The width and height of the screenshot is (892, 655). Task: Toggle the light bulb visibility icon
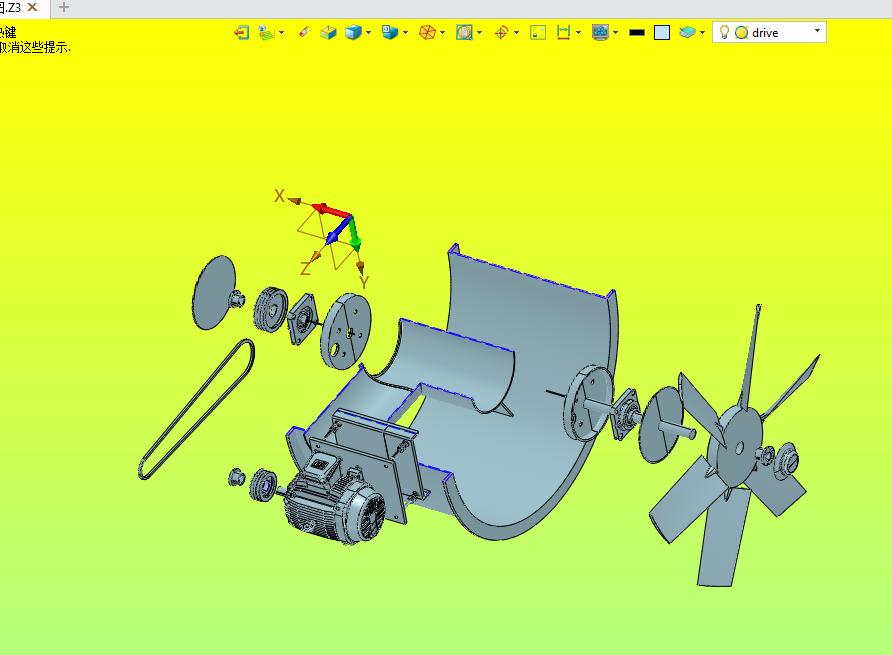724,32
